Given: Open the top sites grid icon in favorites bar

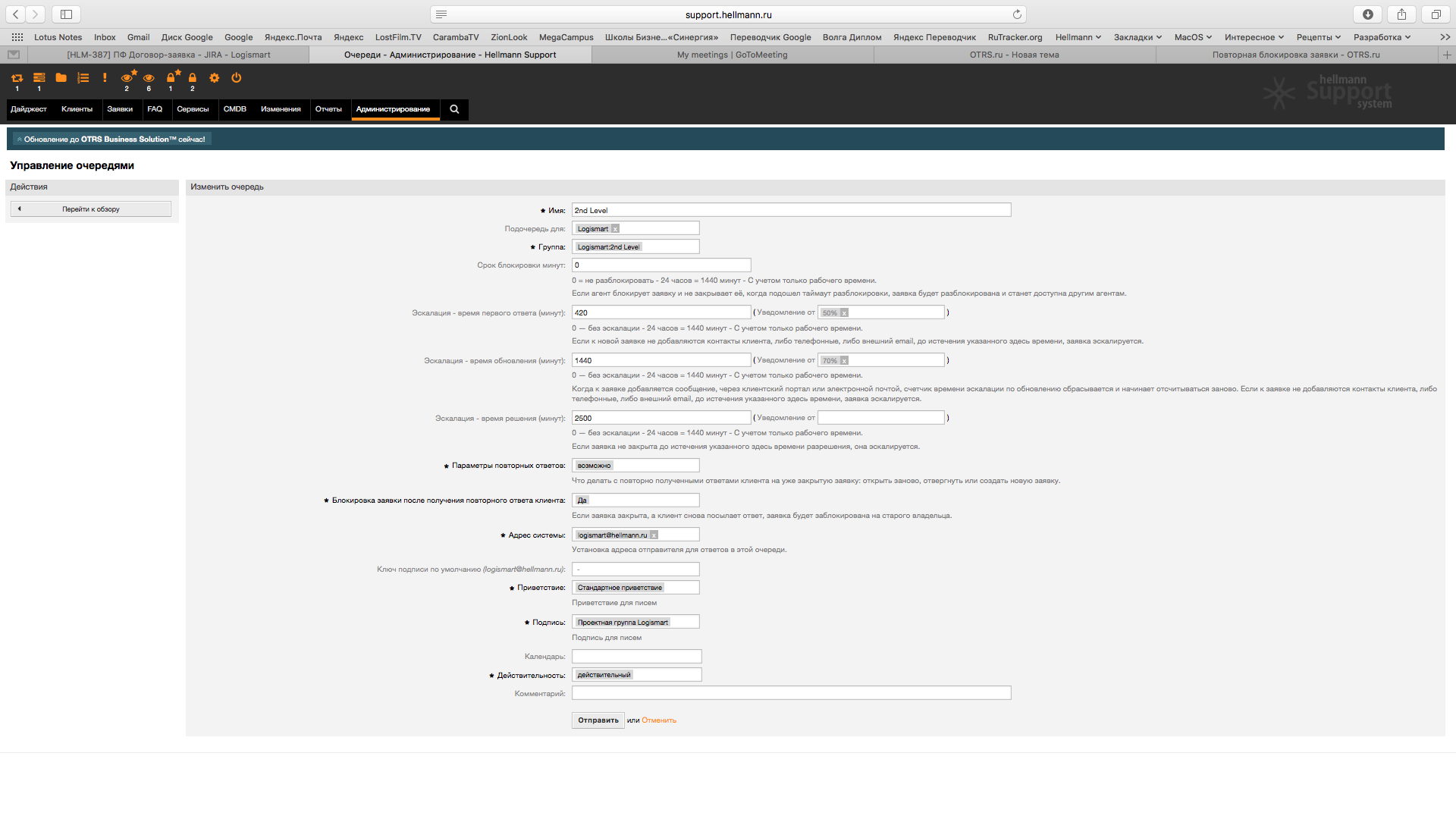Looking at the screenshot, I should click(17, 37).
